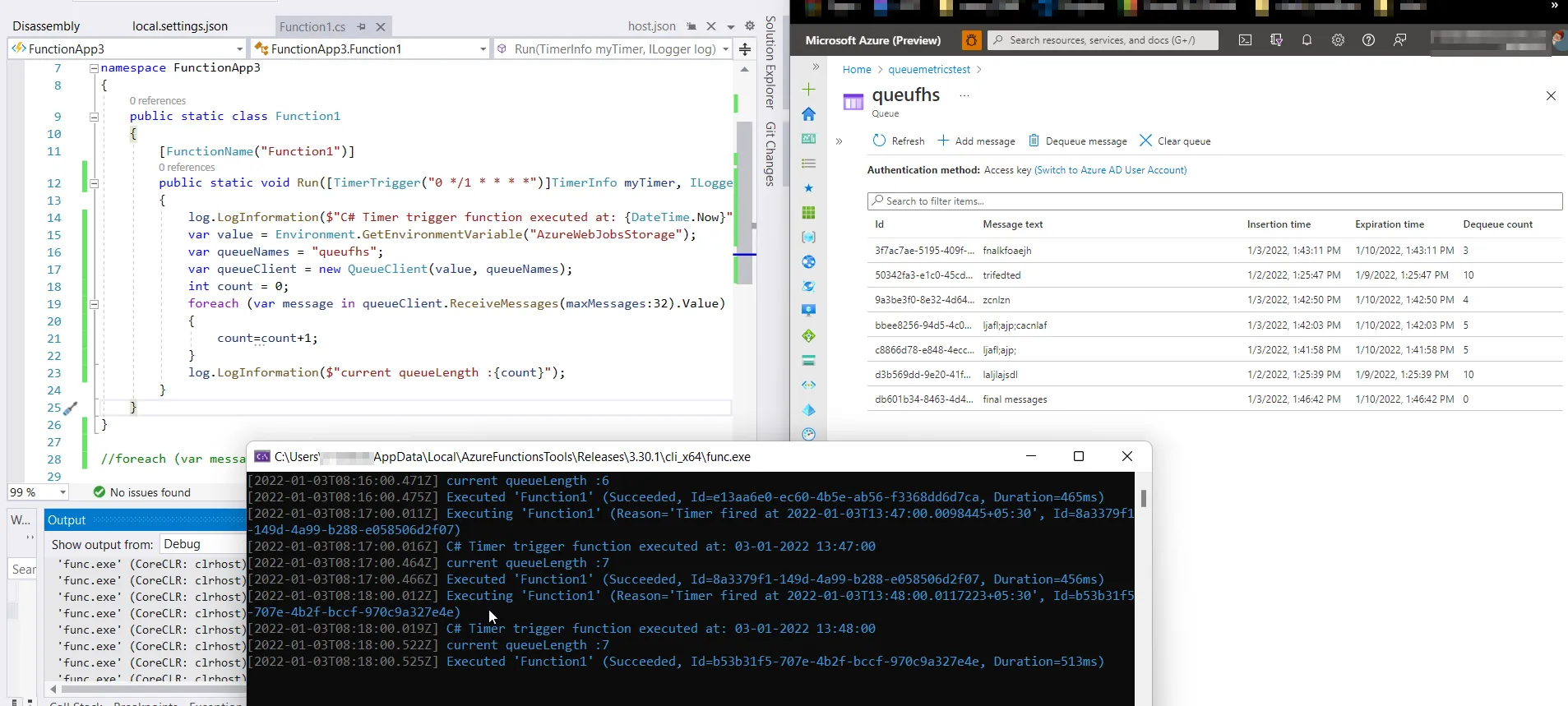The width and height of the screenshot is (1568, 706).
Task: Expand the FunctionApp3 project dropdown
Action: 239,49
